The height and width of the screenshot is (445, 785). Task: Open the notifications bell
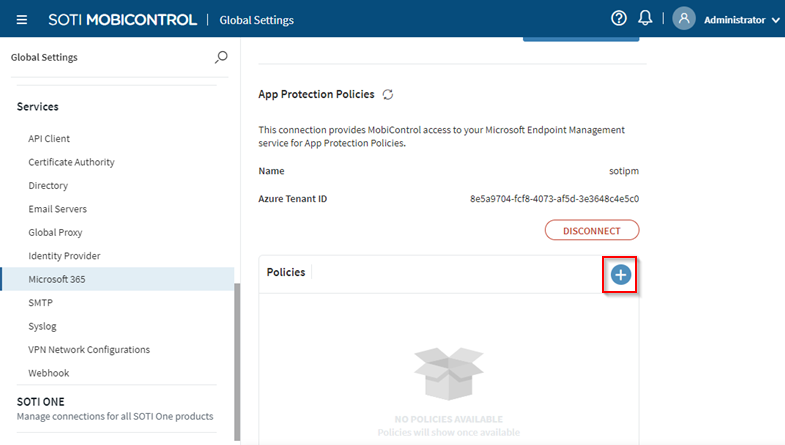(645, 19)
